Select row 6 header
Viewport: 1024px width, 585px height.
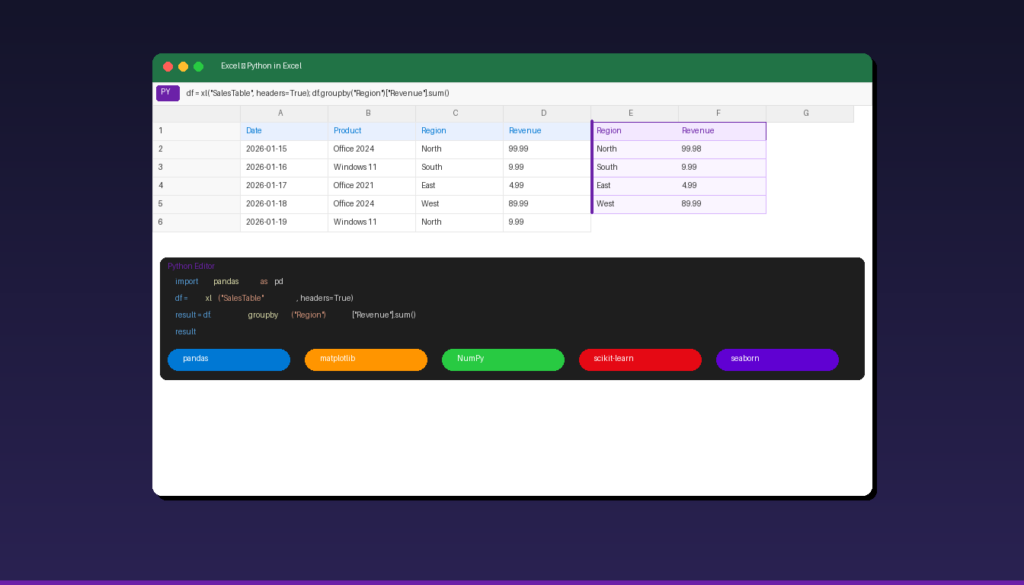(196, 222)
